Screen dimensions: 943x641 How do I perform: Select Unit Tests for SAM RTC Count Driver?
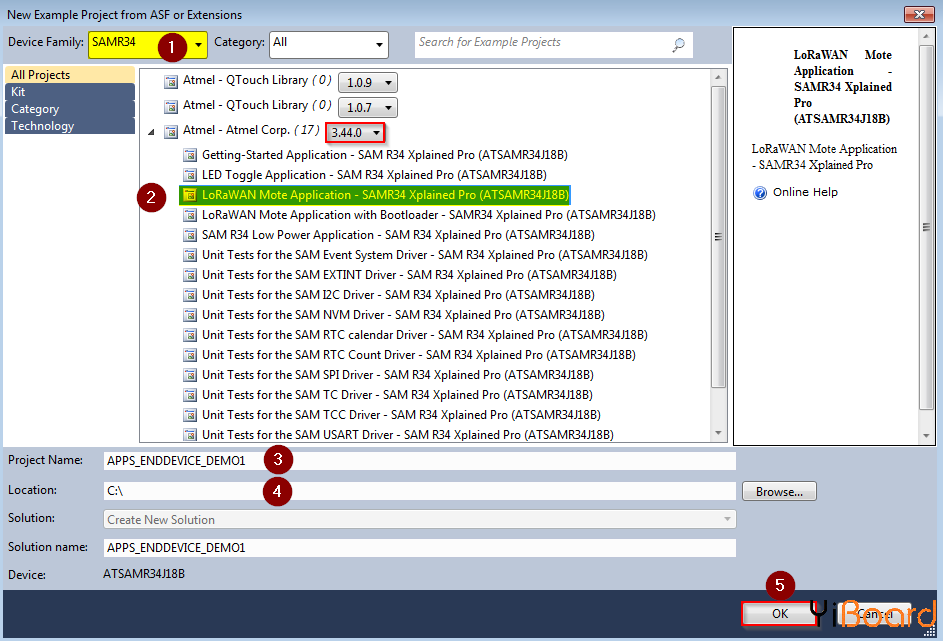click(x=419, y=355)
